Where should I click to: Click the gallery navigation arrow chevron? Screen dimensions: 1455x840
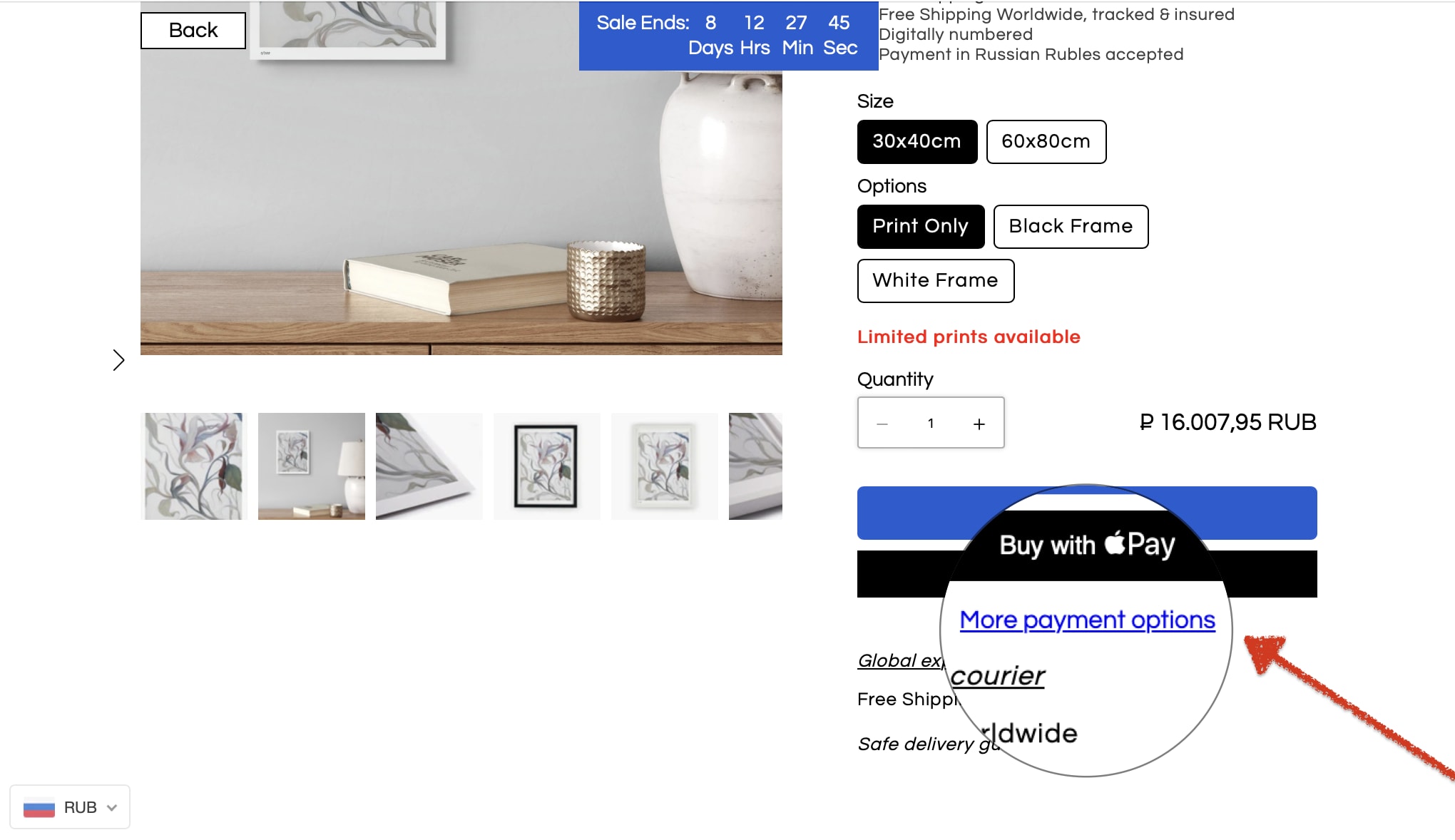click(x=118, y=360)
